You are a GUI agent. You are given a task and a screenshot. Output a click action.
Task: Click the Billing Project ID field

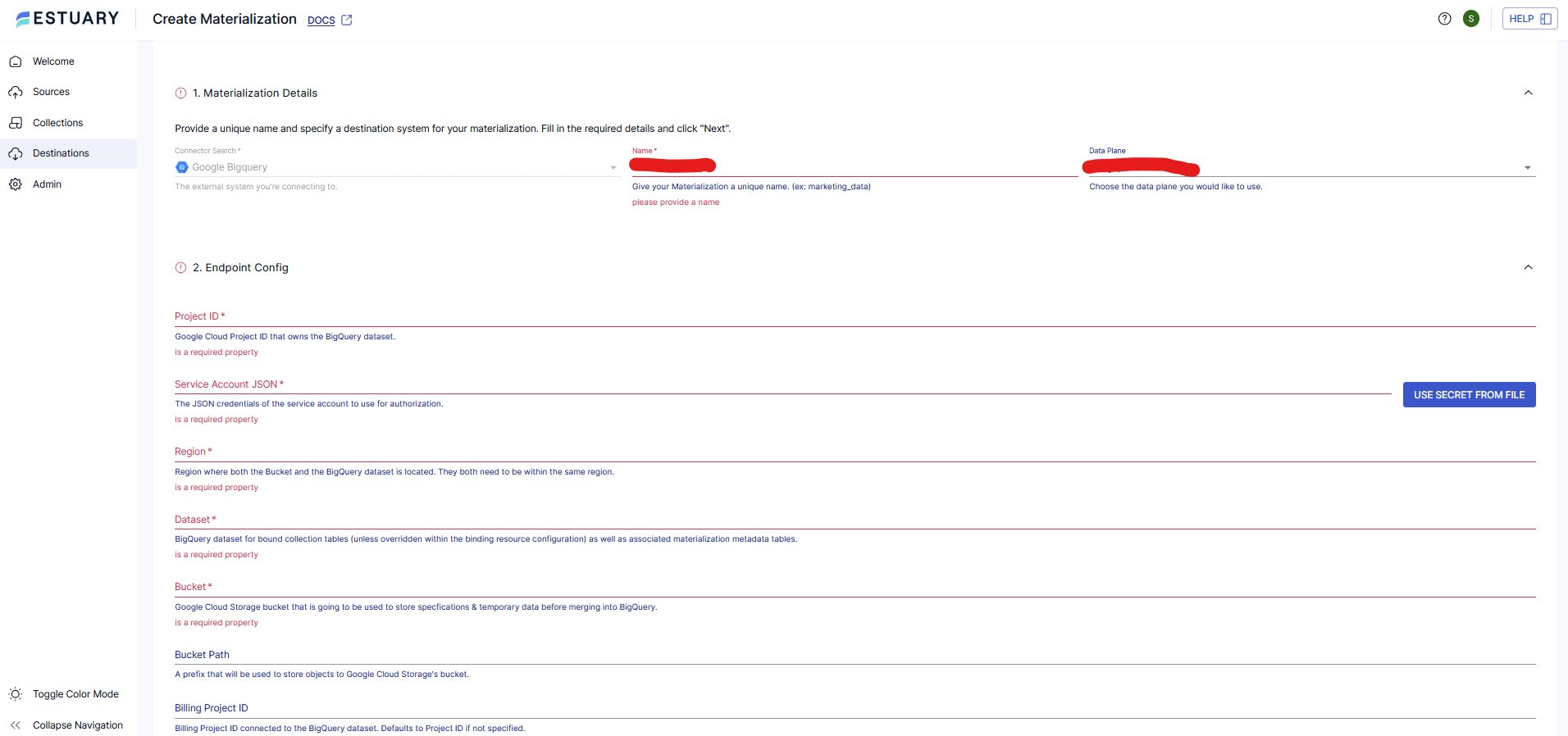855,708
